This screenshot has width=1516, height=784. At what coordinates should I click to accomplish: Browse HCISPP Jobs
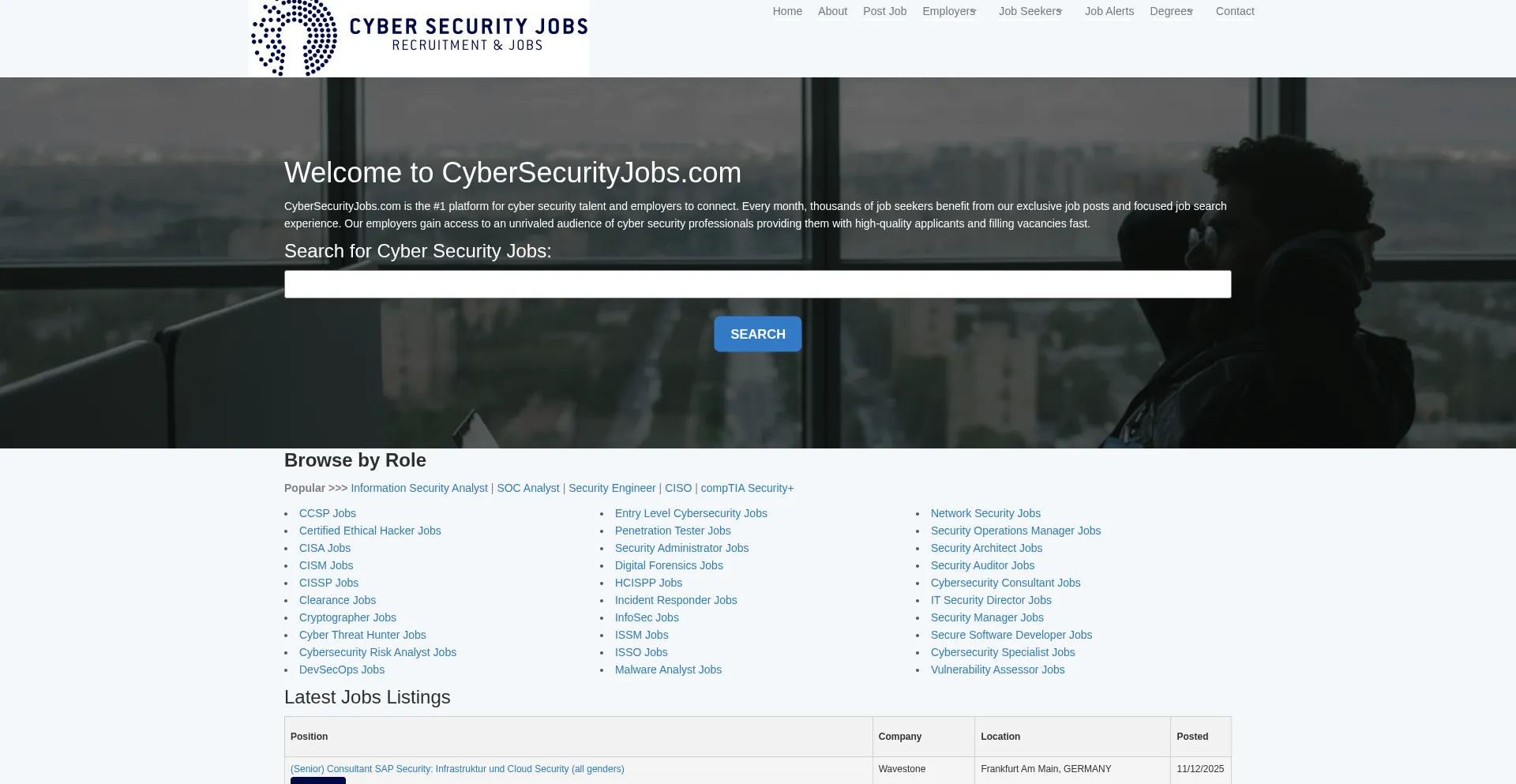tap(648, 583)
